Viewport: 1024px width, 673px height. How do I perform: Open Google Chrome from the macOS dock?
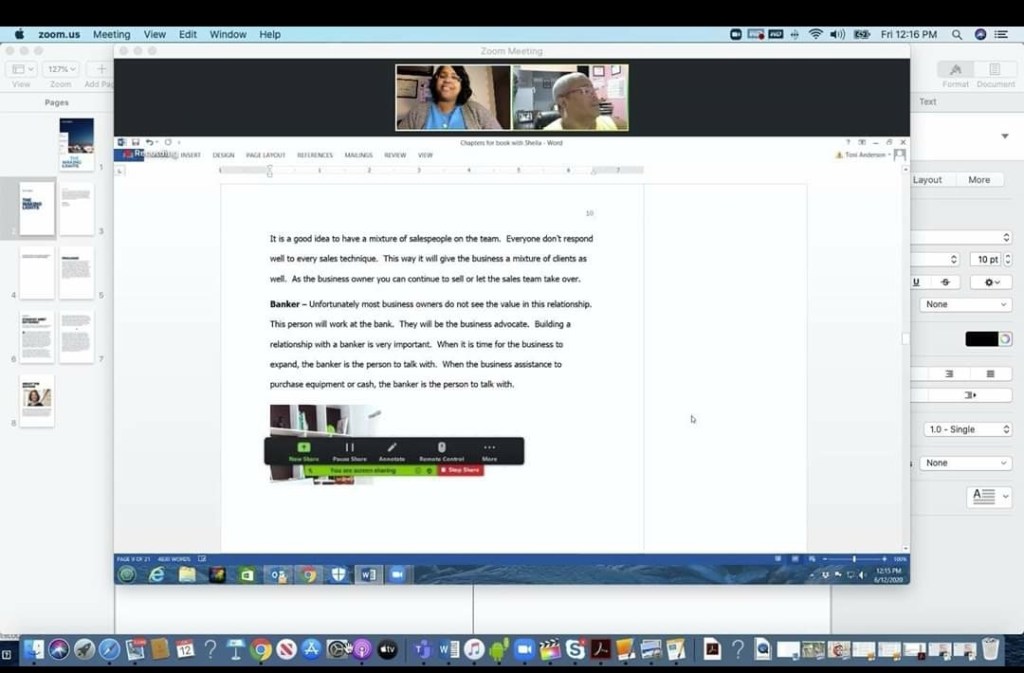pos(261,650)
